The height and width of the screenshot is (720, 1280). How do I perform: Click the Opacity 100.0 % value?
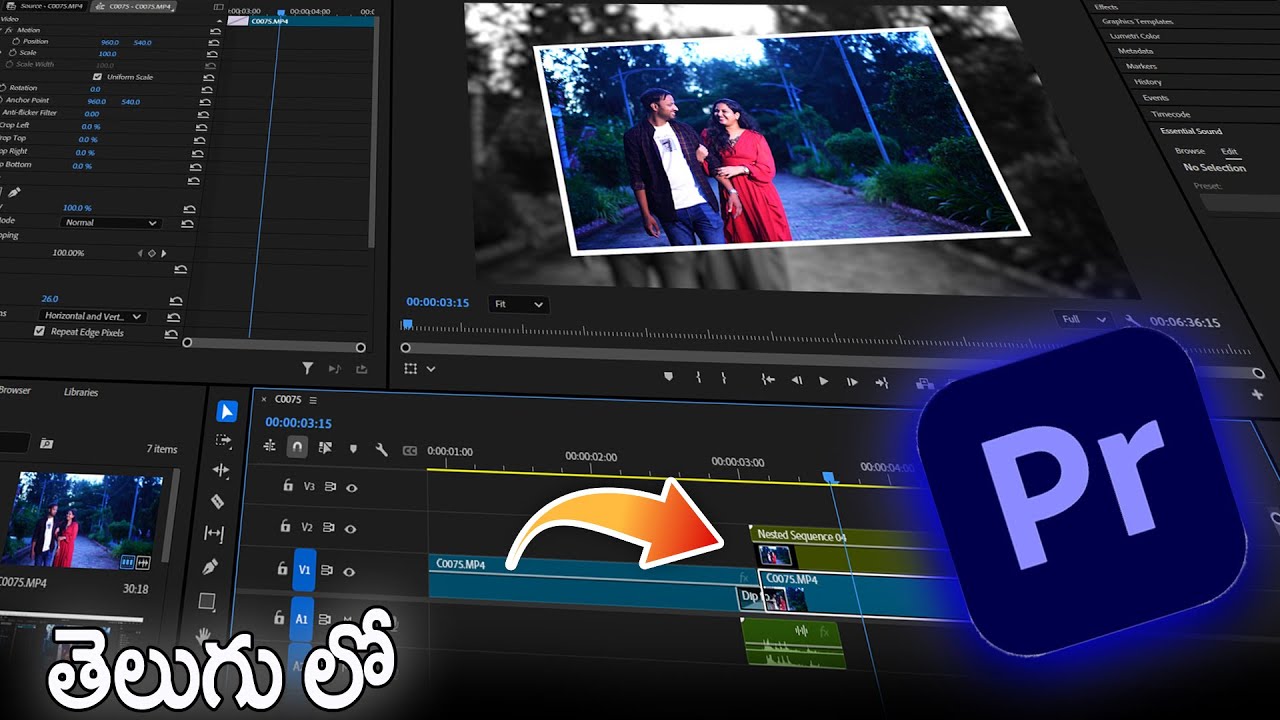(76, 208)
